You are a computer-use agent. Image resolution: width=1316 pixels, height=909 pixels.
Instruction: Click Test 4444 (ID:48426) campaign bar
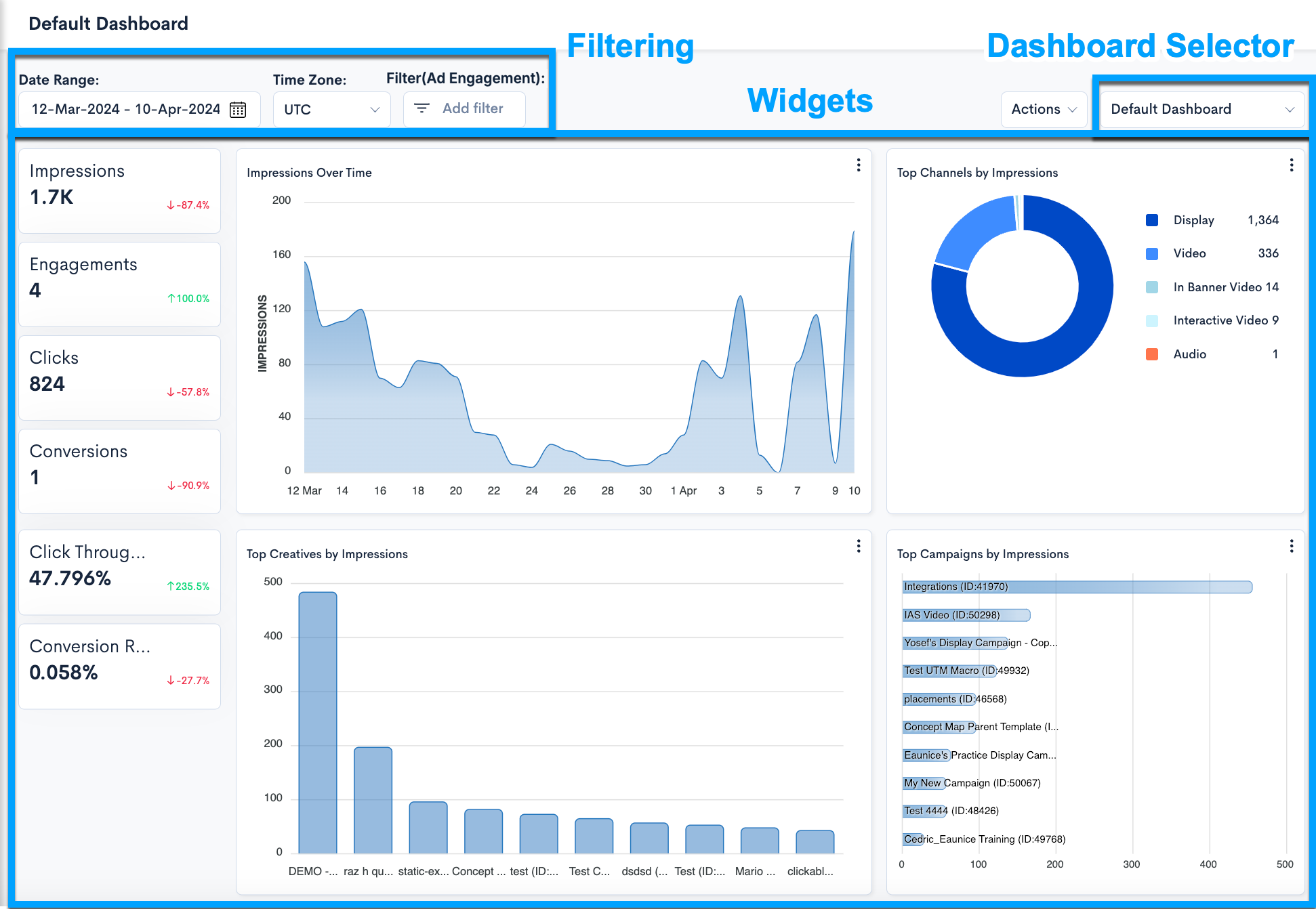tap(925, 811)
